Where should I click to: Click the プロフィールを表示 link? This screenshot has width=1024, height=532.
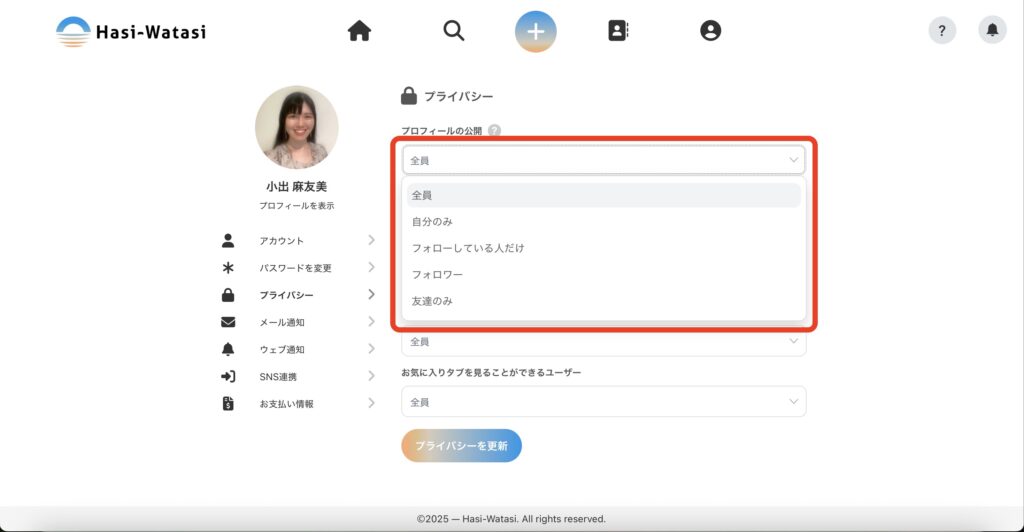297,206
